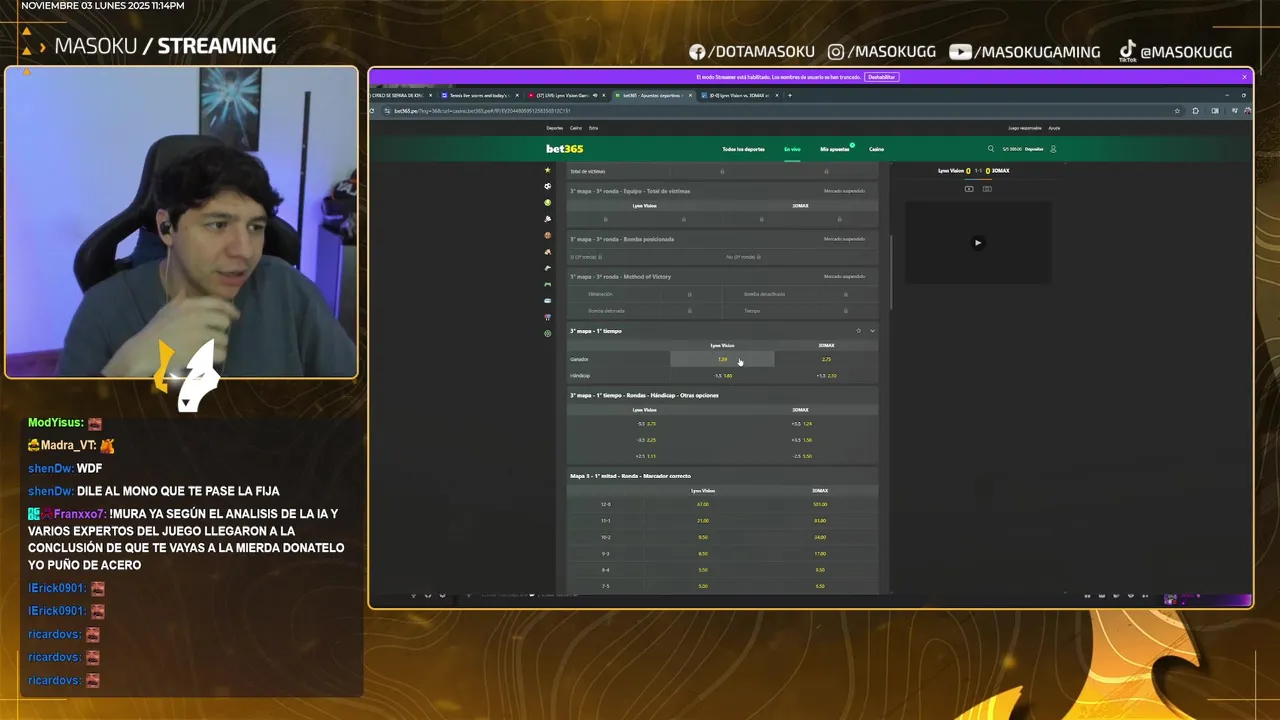Close the Streamer mode notification banner
Image resolution: width=1280 pixels, height=720 pixels.
[1245, 77]
